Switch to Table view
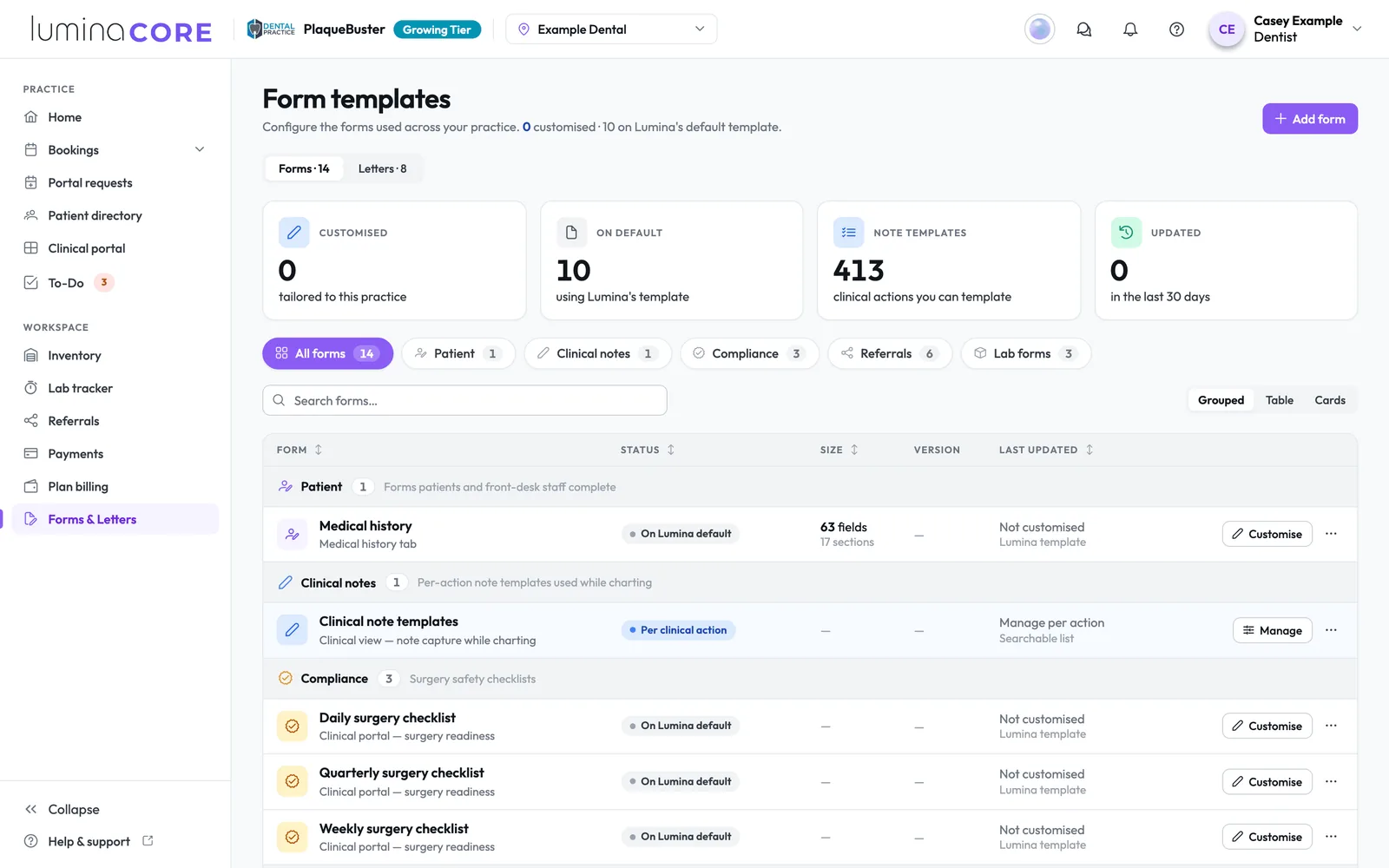 click(1279, 400)
